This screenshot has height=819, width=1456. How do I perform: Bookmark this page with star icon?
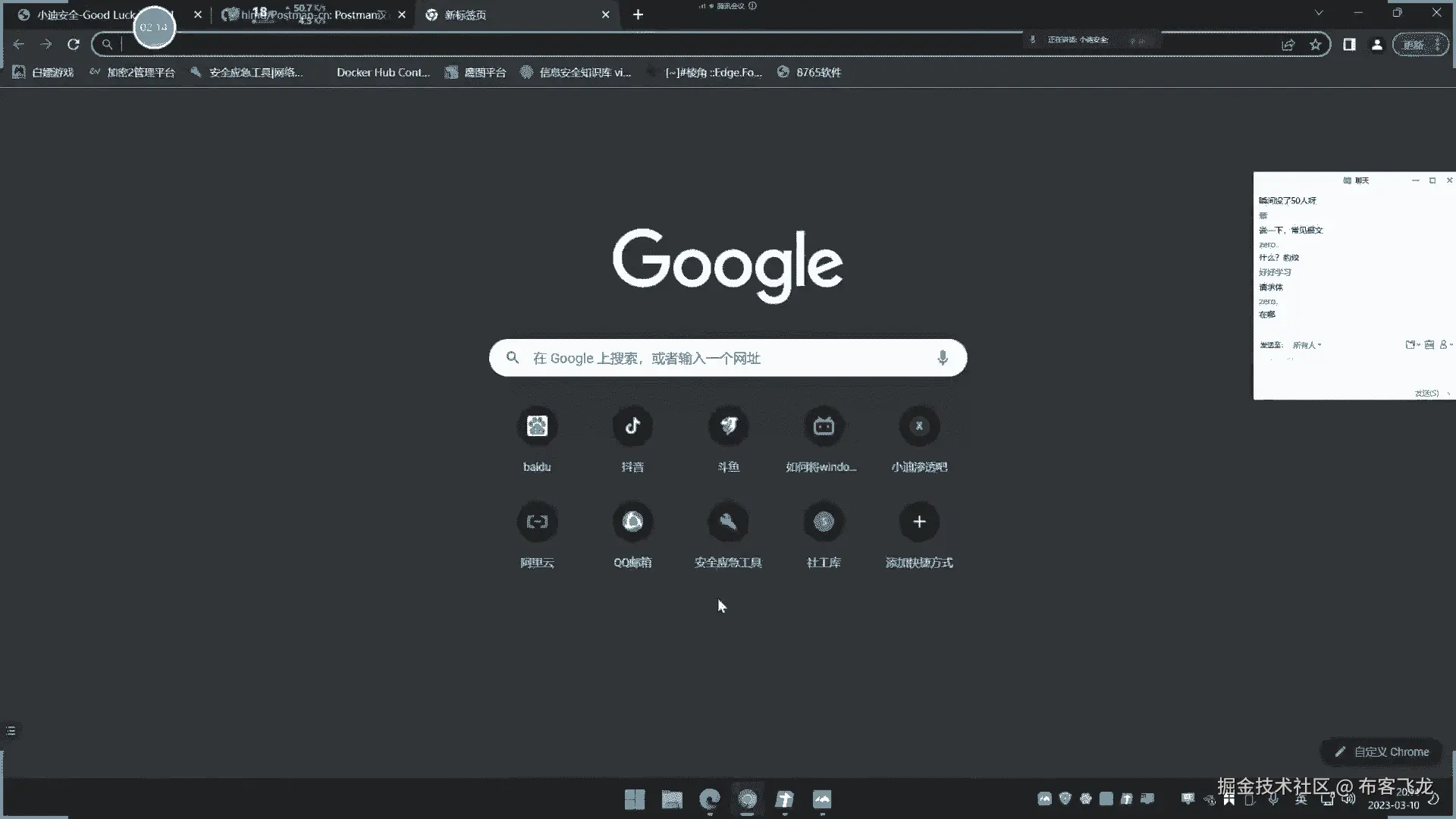tap(1316, 45)
